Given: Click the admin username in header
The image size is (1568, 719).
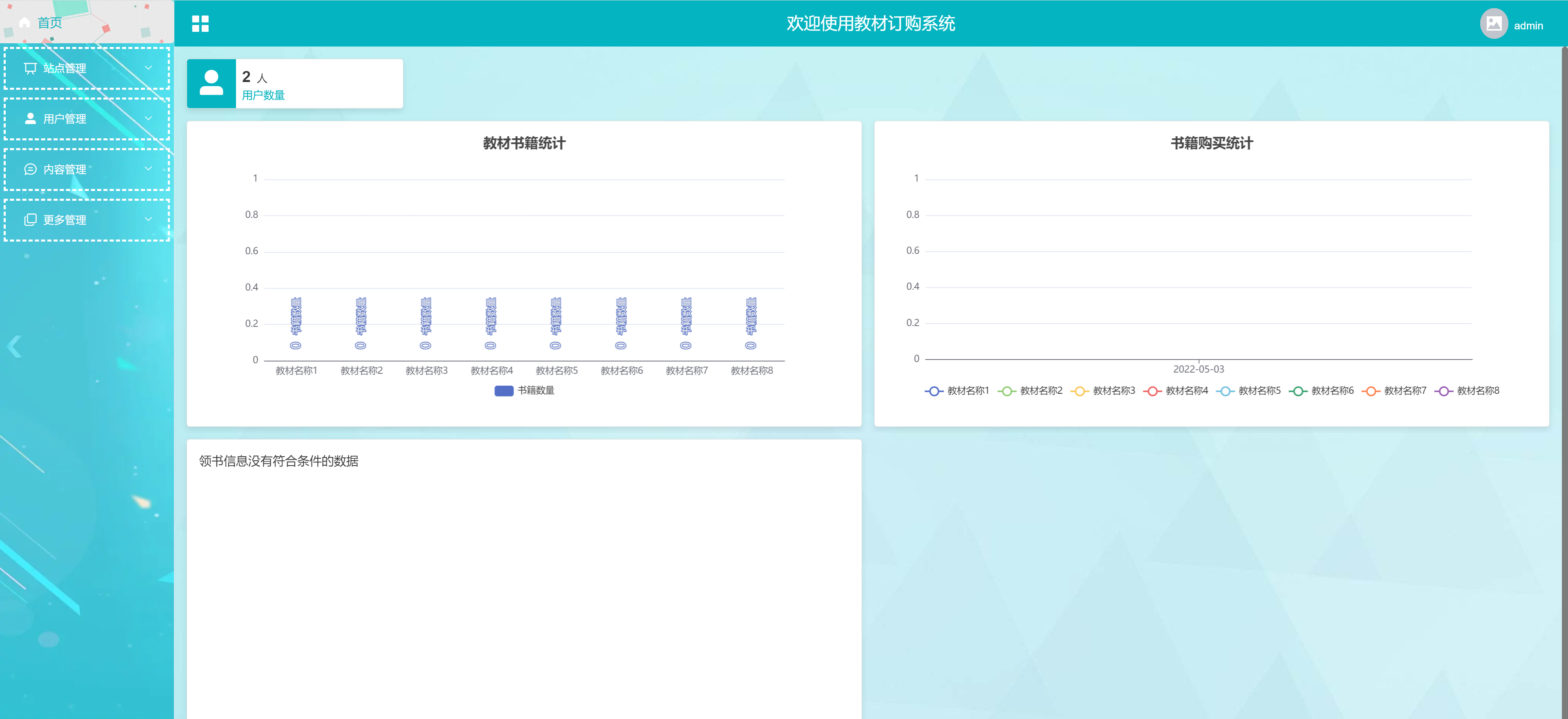Looking at the screenshot, I should [x=1529, y=25].
